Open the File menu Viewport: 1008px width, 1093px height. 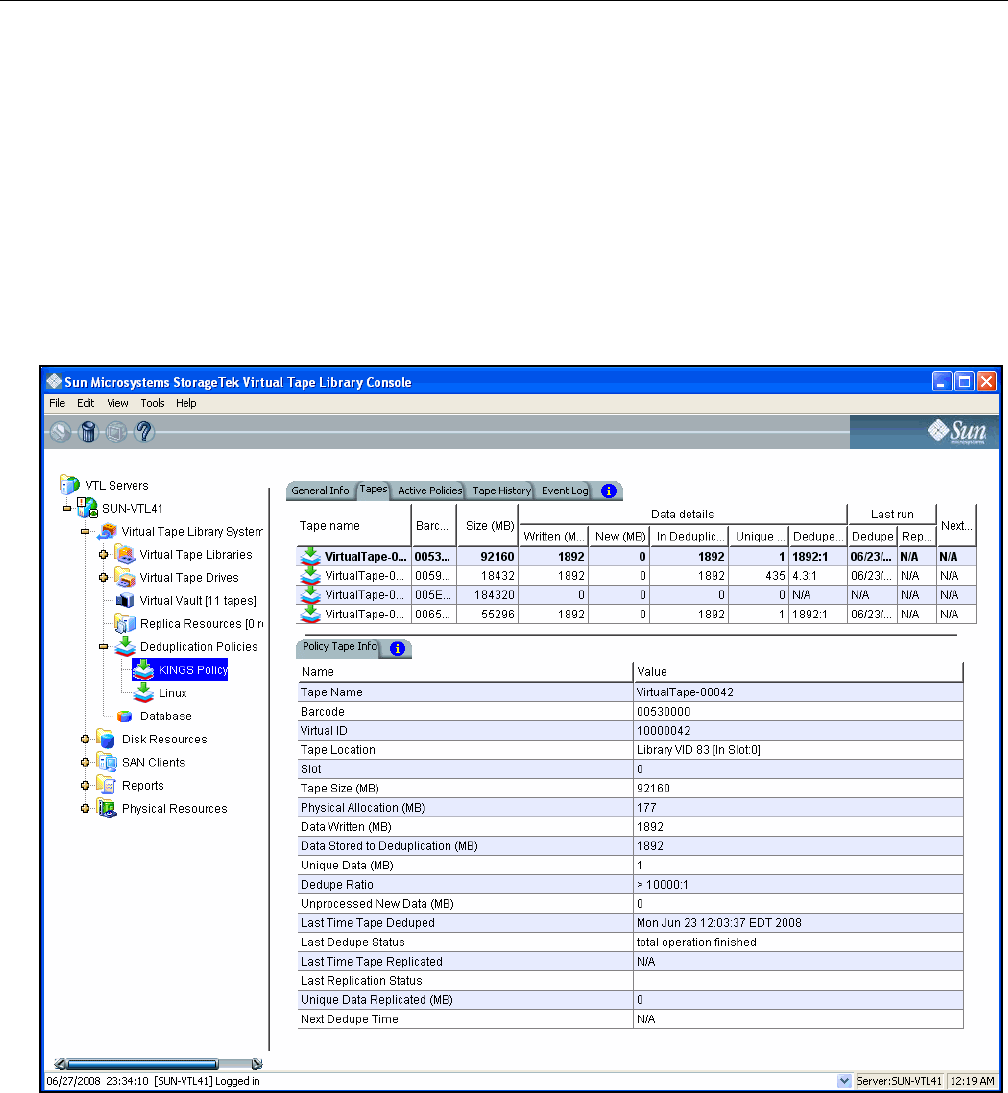coord(57,403)
